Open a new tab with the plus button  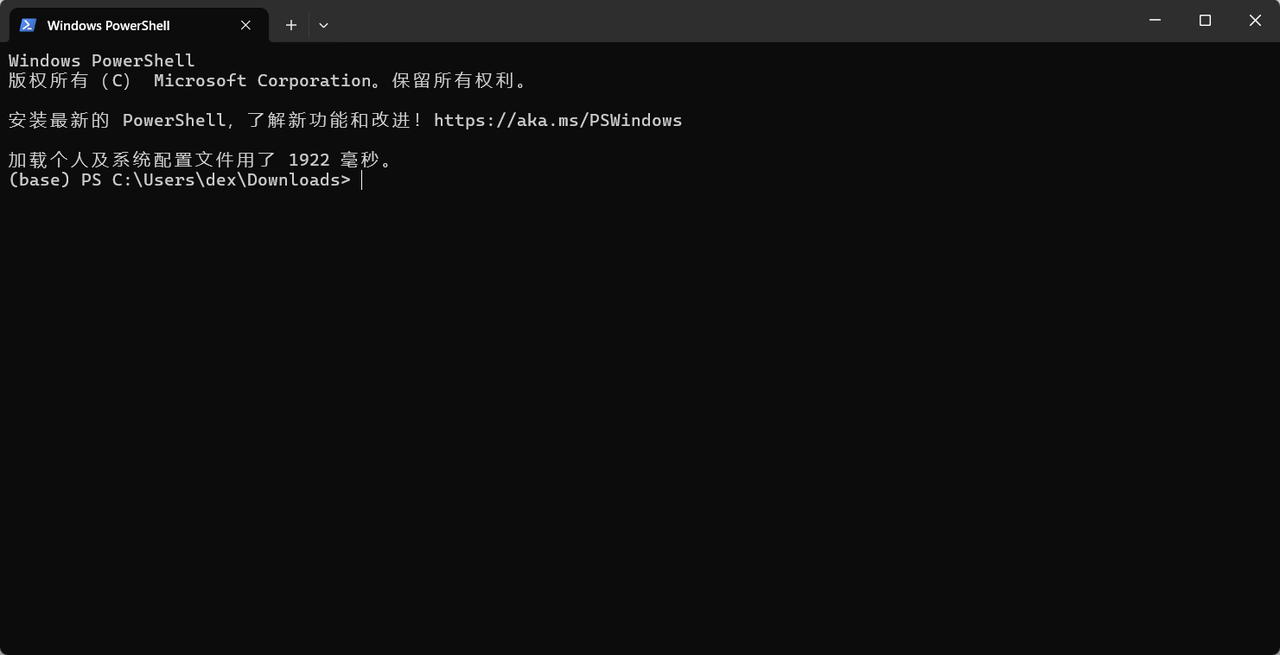click(x=291, y=25)
